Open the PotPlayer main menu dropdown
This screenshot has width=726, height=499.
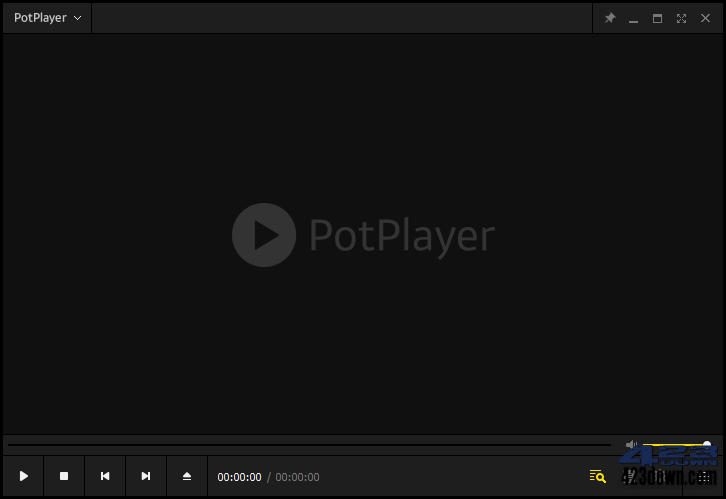47,18
